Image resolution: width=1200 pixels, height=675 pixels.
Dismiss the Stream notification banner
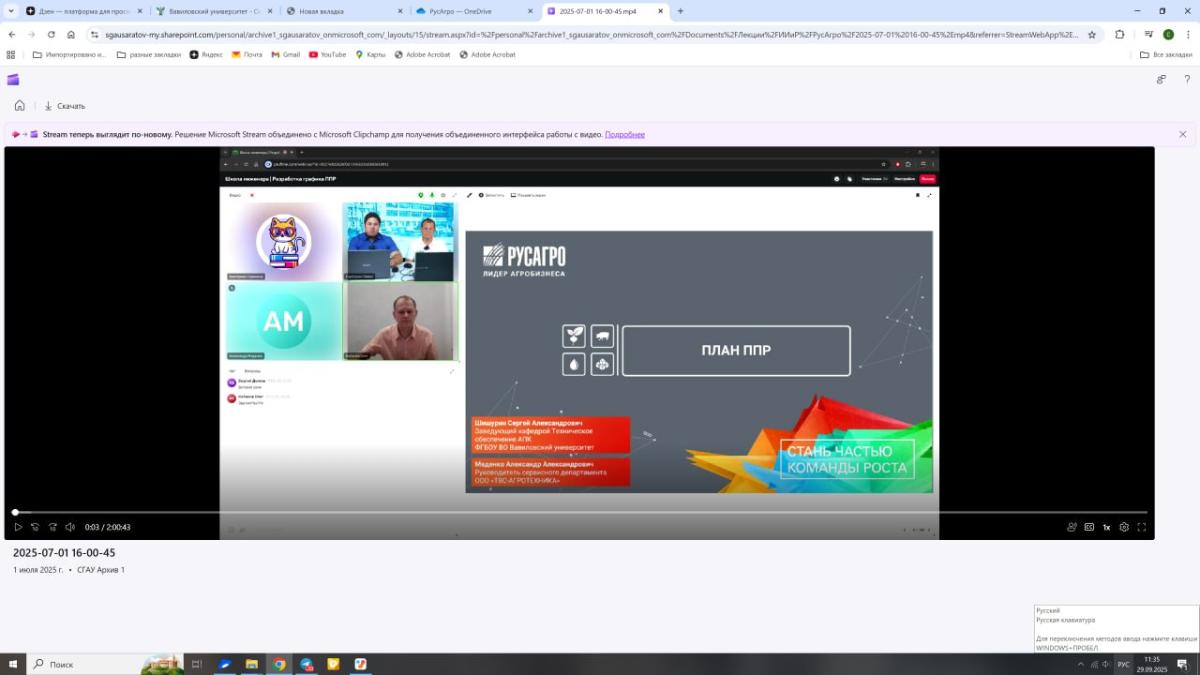[x=1182, y=134]
